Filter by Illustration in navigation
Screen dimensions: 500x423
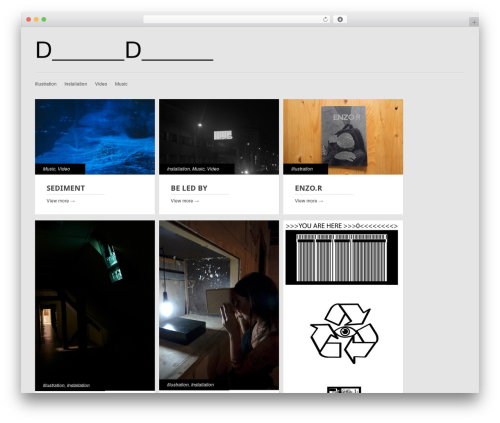click(x=46, y=84)
